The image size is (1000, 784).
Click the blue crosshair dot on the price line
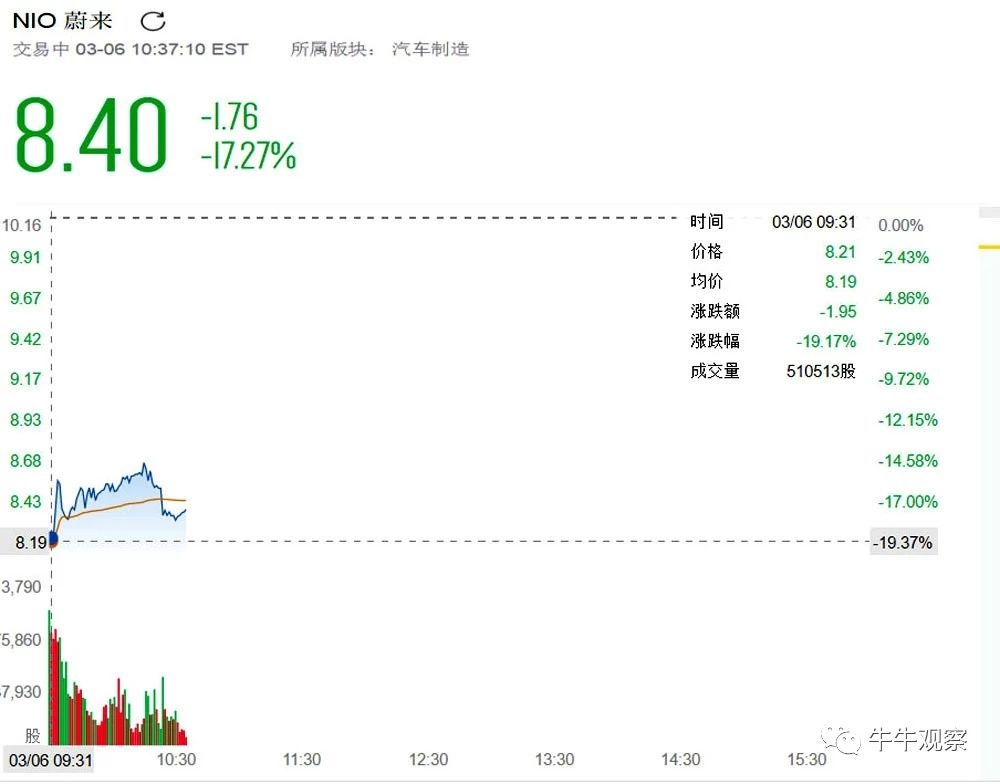[52, 540]
